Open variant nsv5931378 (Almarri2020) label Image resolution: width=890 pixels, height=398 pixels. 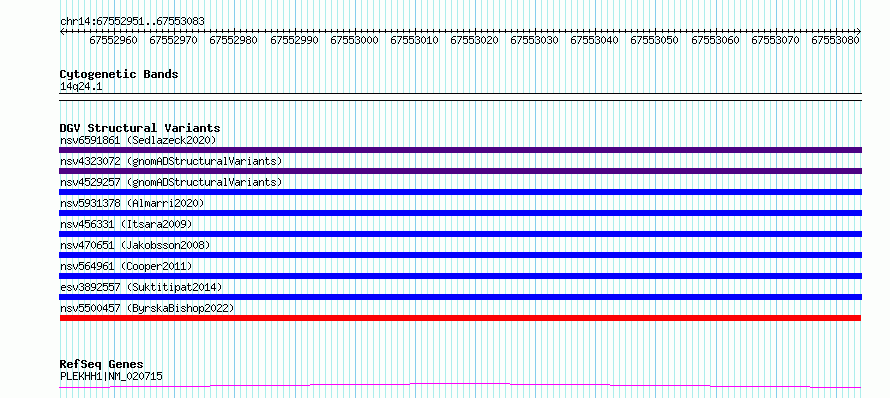tap(132, 203)
